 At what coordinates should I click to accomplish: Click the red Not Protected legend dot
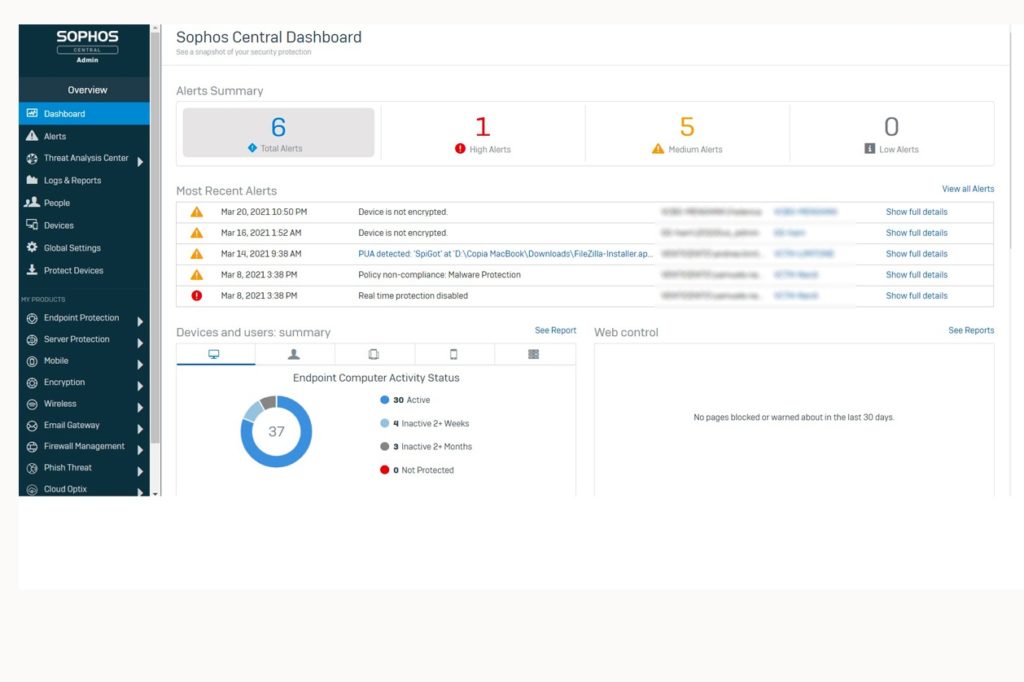pos(385,470)
